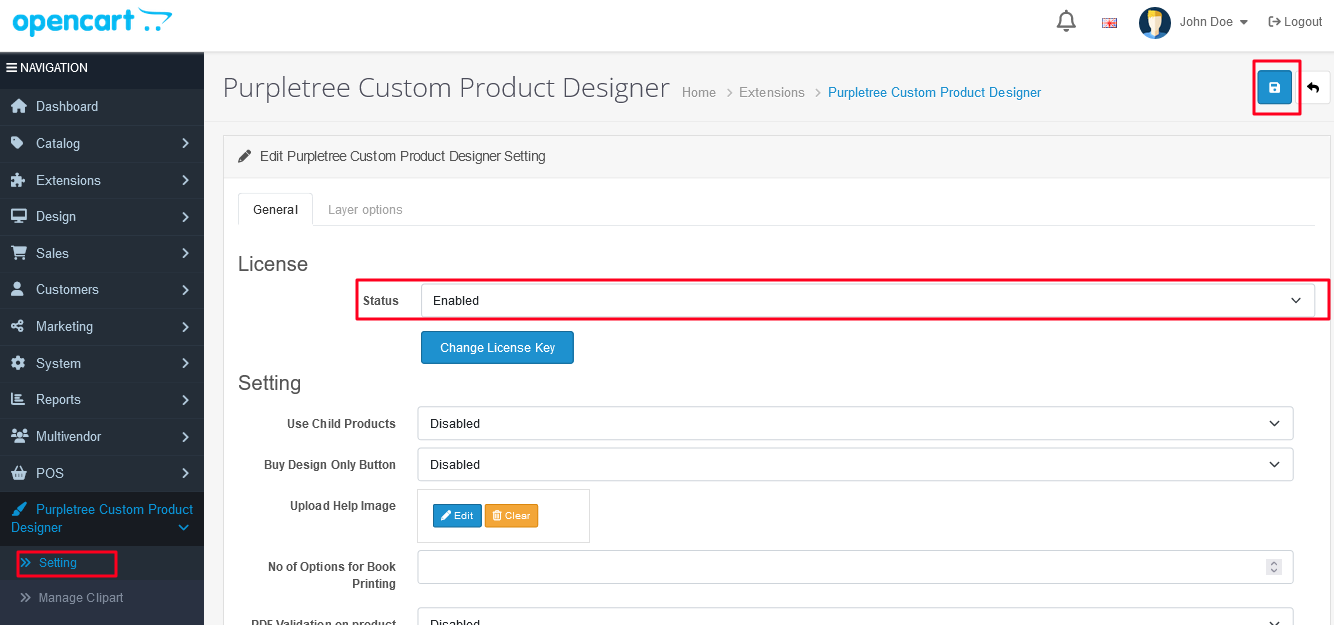Click the Catalog tag icon

pos(18,143)
